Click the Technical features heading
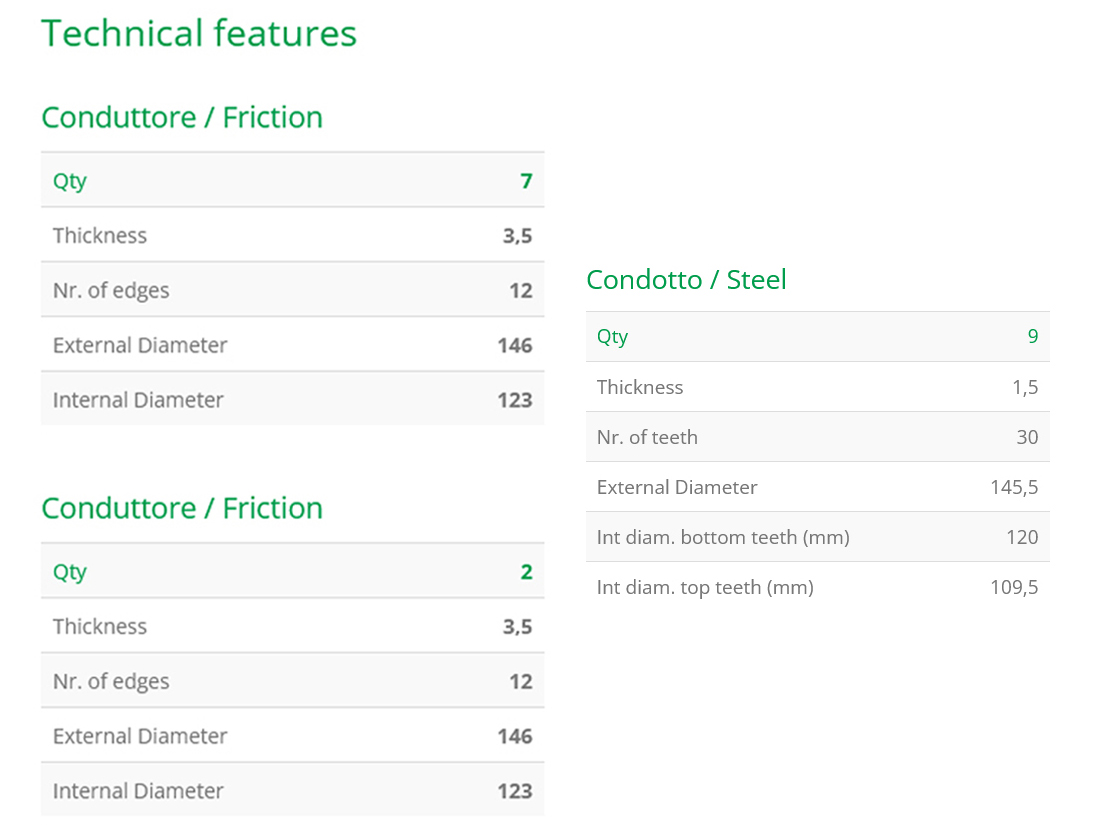 coord(199,34)
